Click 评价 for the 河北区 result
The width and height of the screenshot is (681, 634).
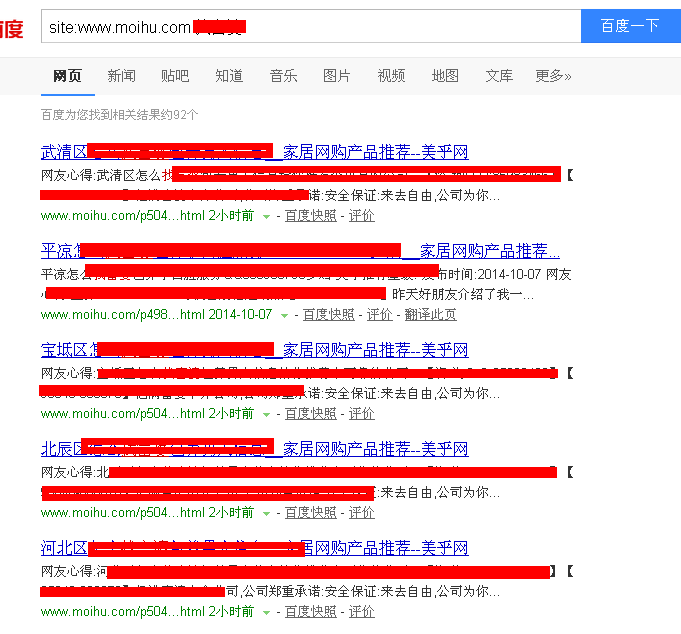[361, 612]
